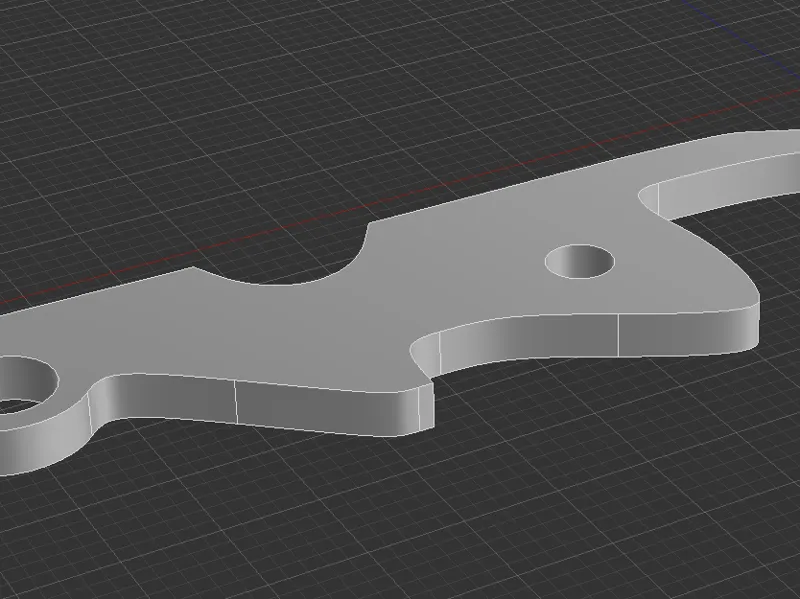This screenshot has height=599, width=800.
Task: Select vertical seam edge right of small hole
Action: [618, 335]
